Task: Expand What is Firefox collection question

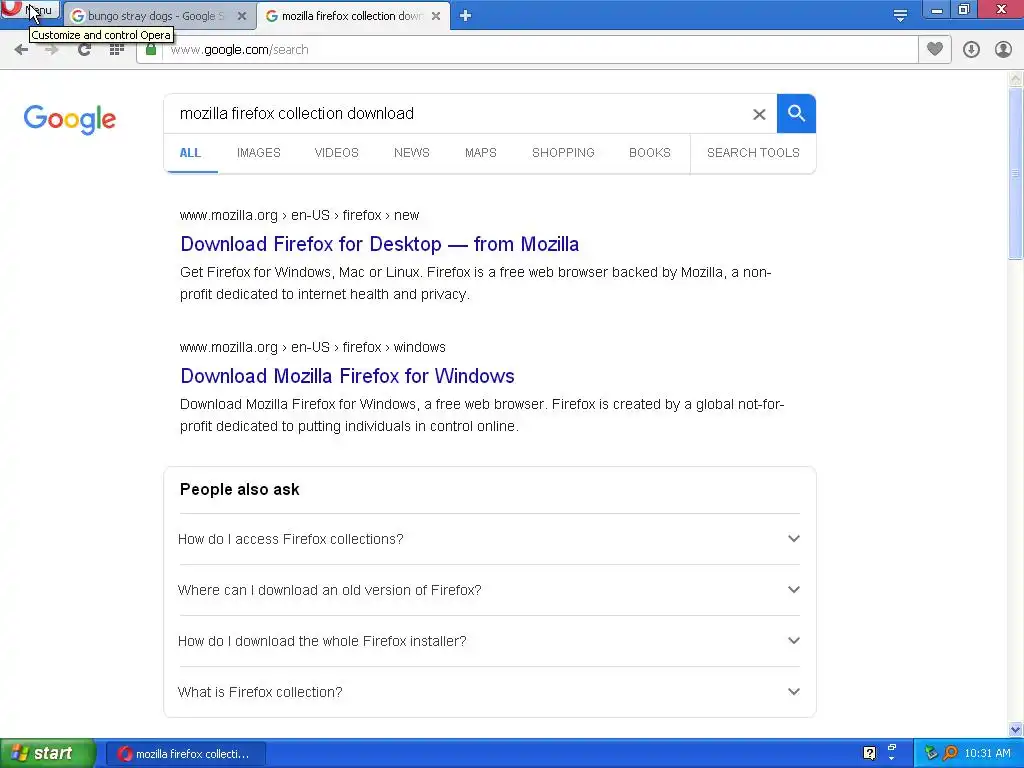Action: [489, 692]
